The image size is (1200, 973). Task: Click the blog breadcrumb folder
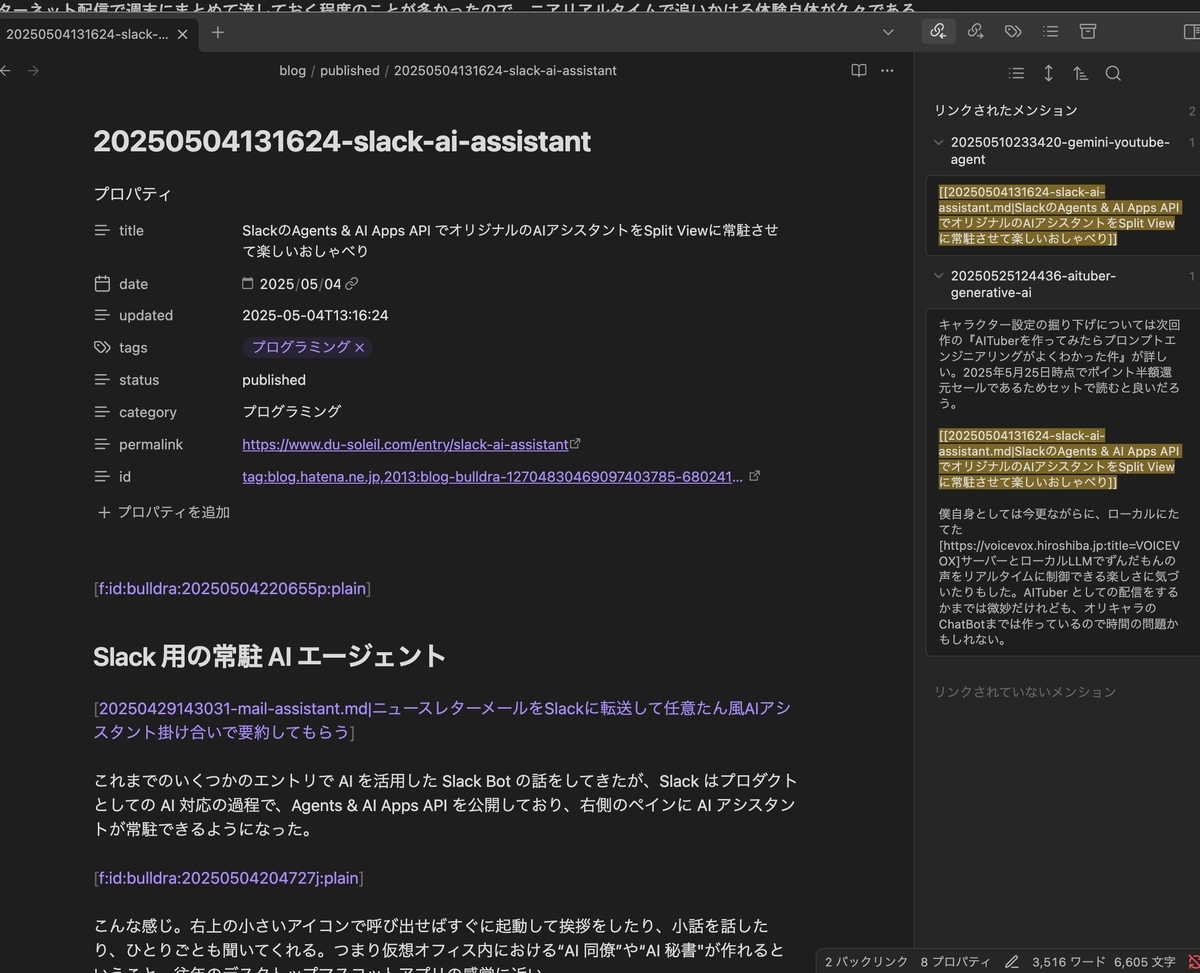pos(292,71)
